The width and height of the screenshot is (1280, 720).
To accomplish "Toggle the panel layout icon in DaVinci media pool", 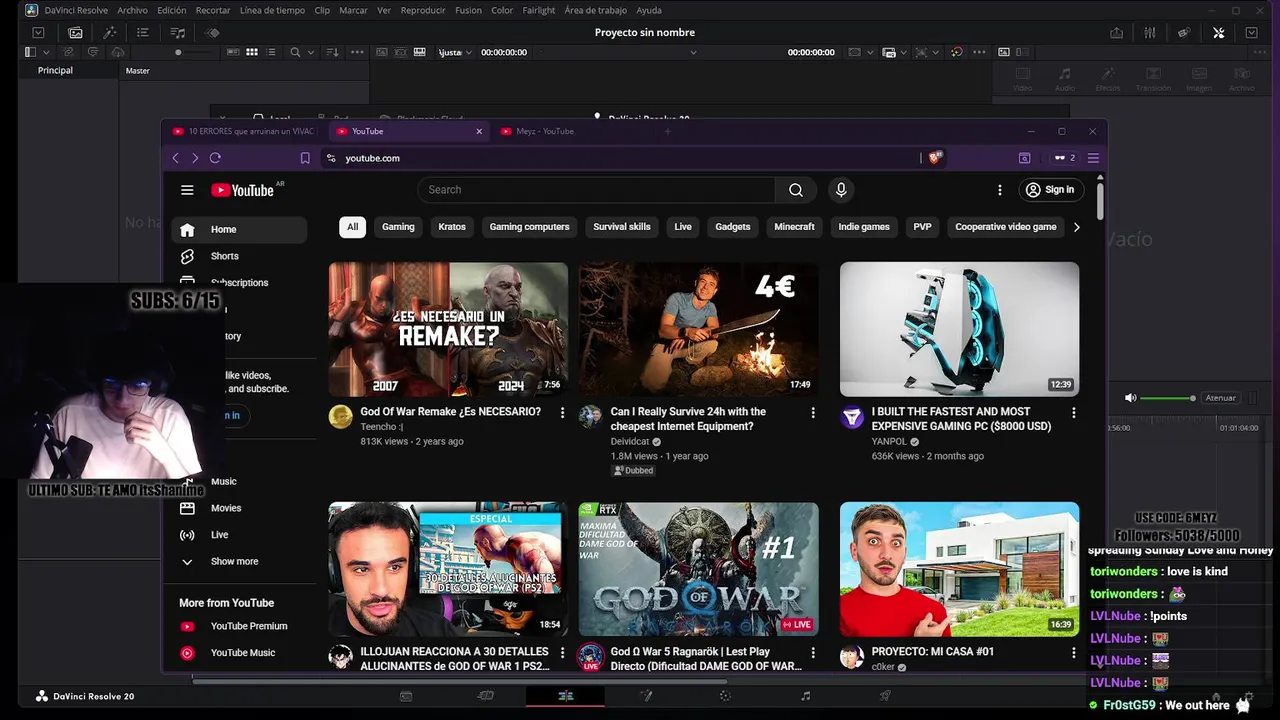I will point(30,52).
